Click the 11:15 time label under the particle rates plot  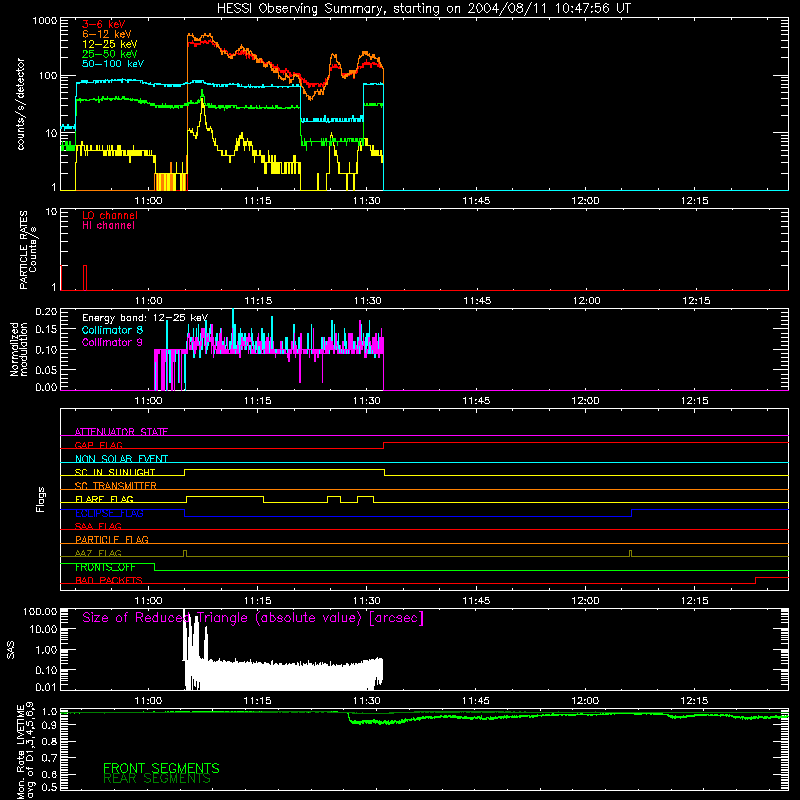[258, 301]
